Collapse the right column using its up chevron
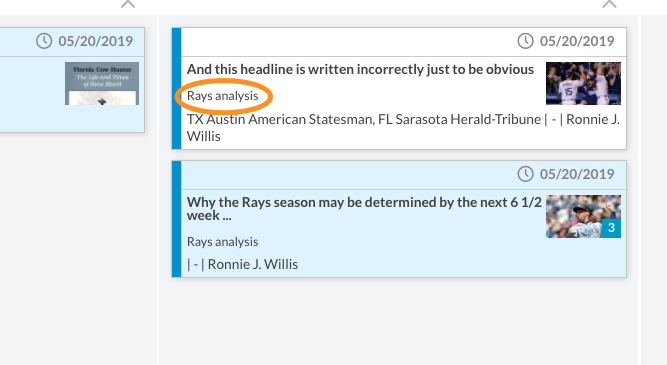Viewport: 667px width, 365px height. coord(609,4)
